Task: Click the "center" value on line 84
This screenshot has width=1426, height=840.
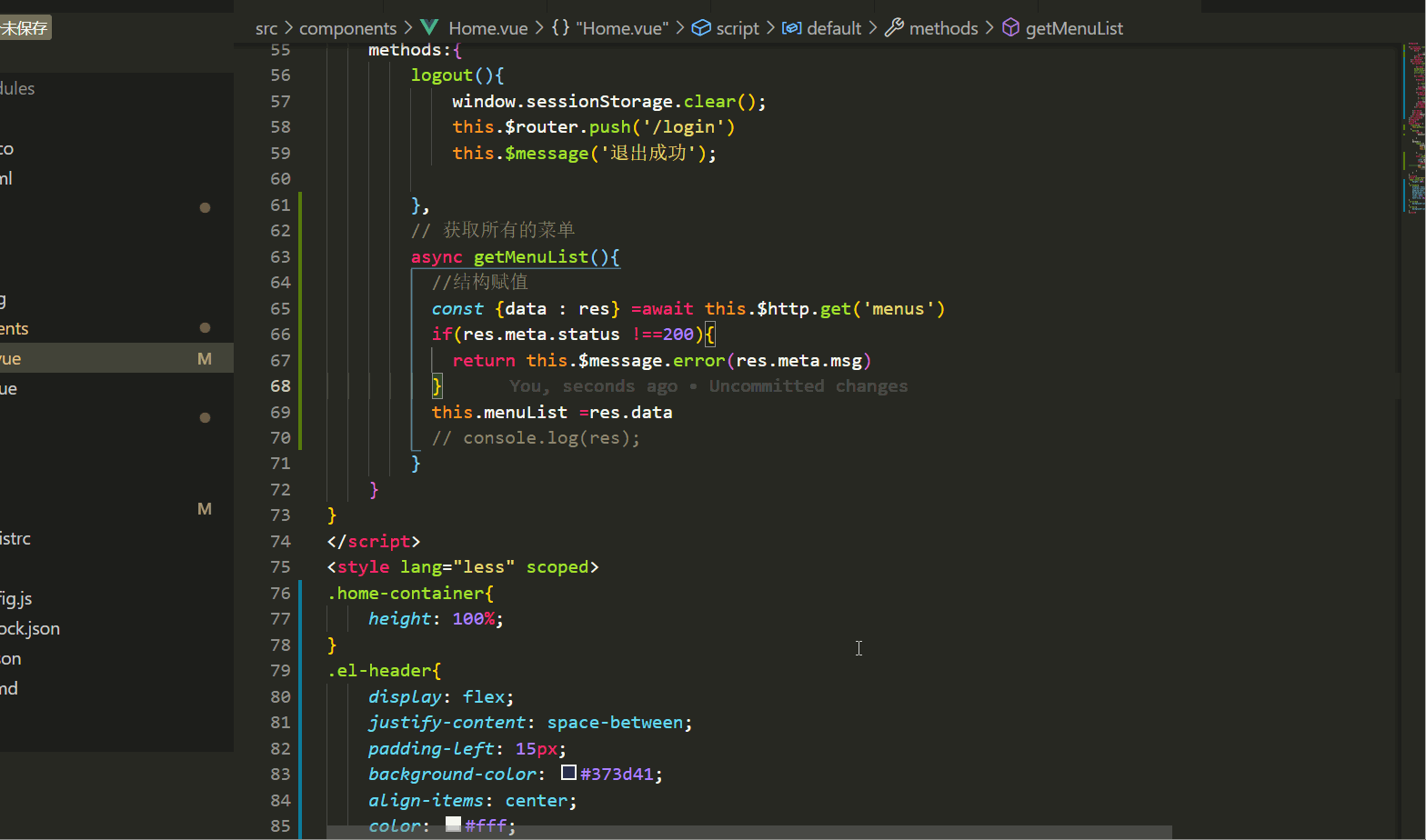Action: point(537,801)
